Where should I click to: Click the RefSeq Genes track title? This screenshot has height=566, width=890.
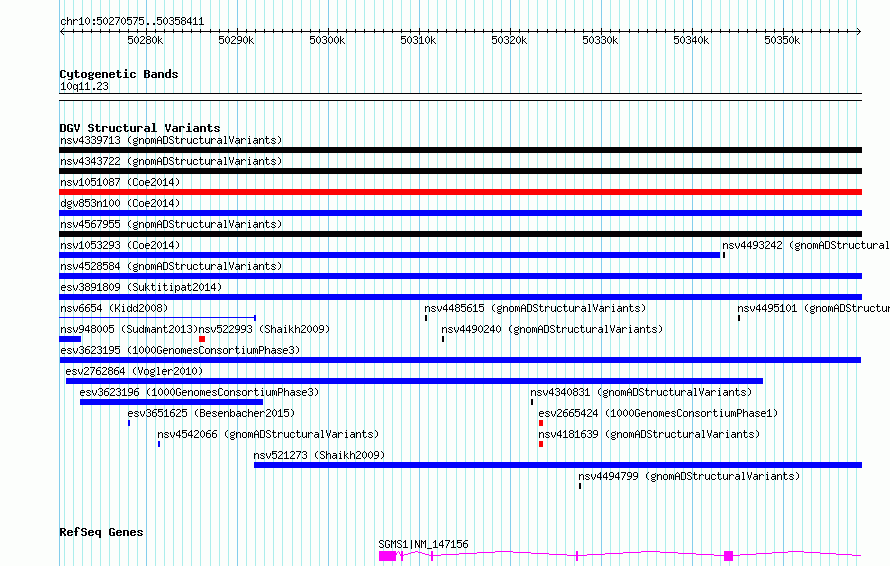coord(101,533)
